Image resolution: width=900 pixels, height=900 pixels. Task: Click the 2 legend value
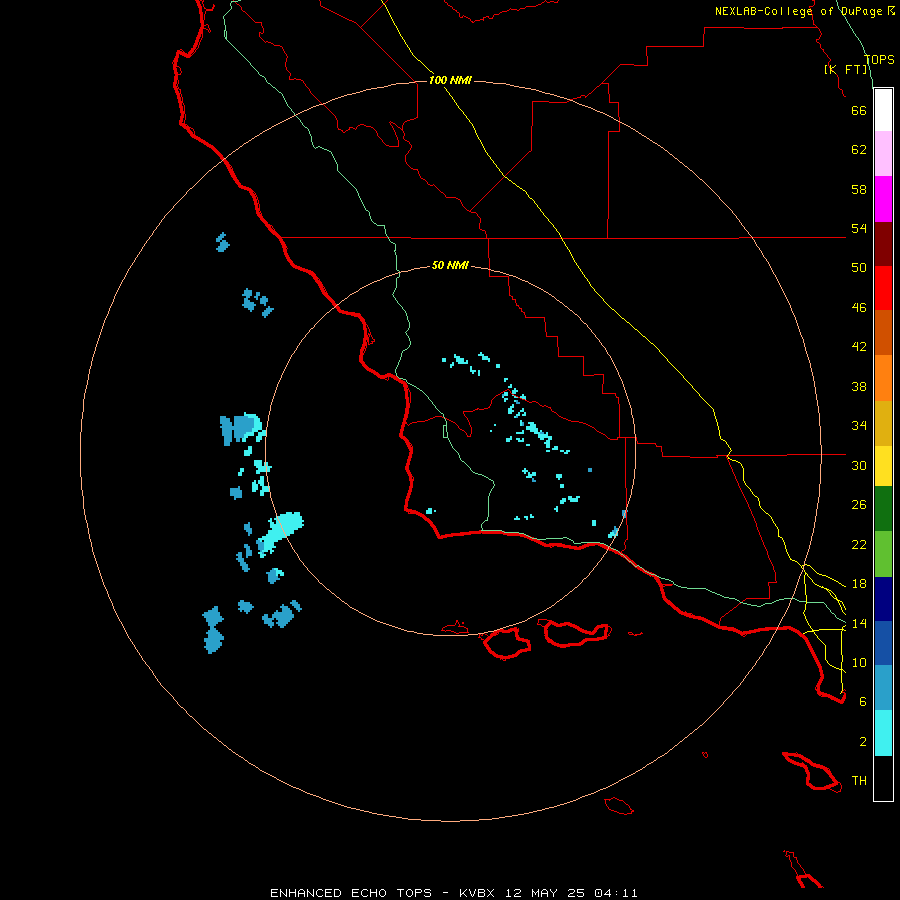(x=863, y=742)
